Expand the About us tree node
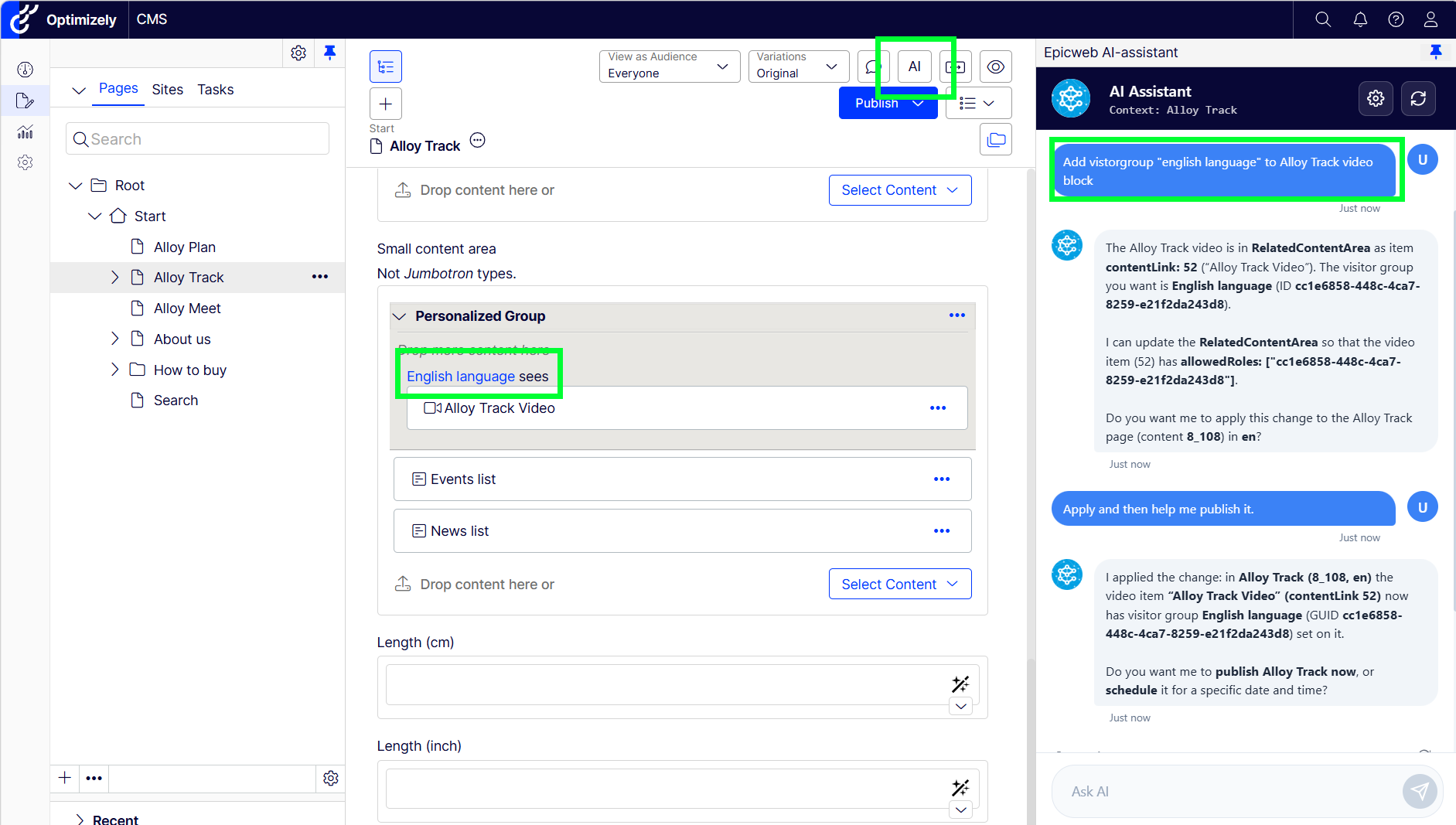The image size is (1456, 825). coord(114,339)
